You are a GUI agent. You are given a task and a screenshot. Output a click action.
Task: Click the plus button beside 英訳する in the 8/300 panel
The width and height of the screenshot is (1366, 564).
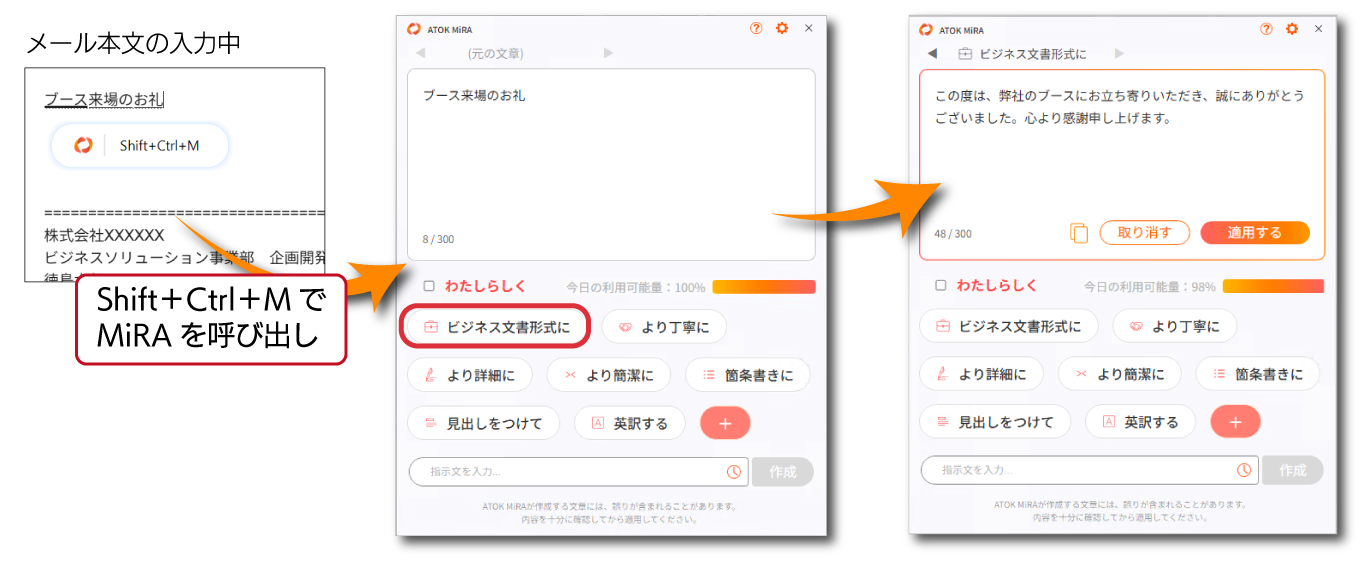pyautogui.click(x=725, y=423)
